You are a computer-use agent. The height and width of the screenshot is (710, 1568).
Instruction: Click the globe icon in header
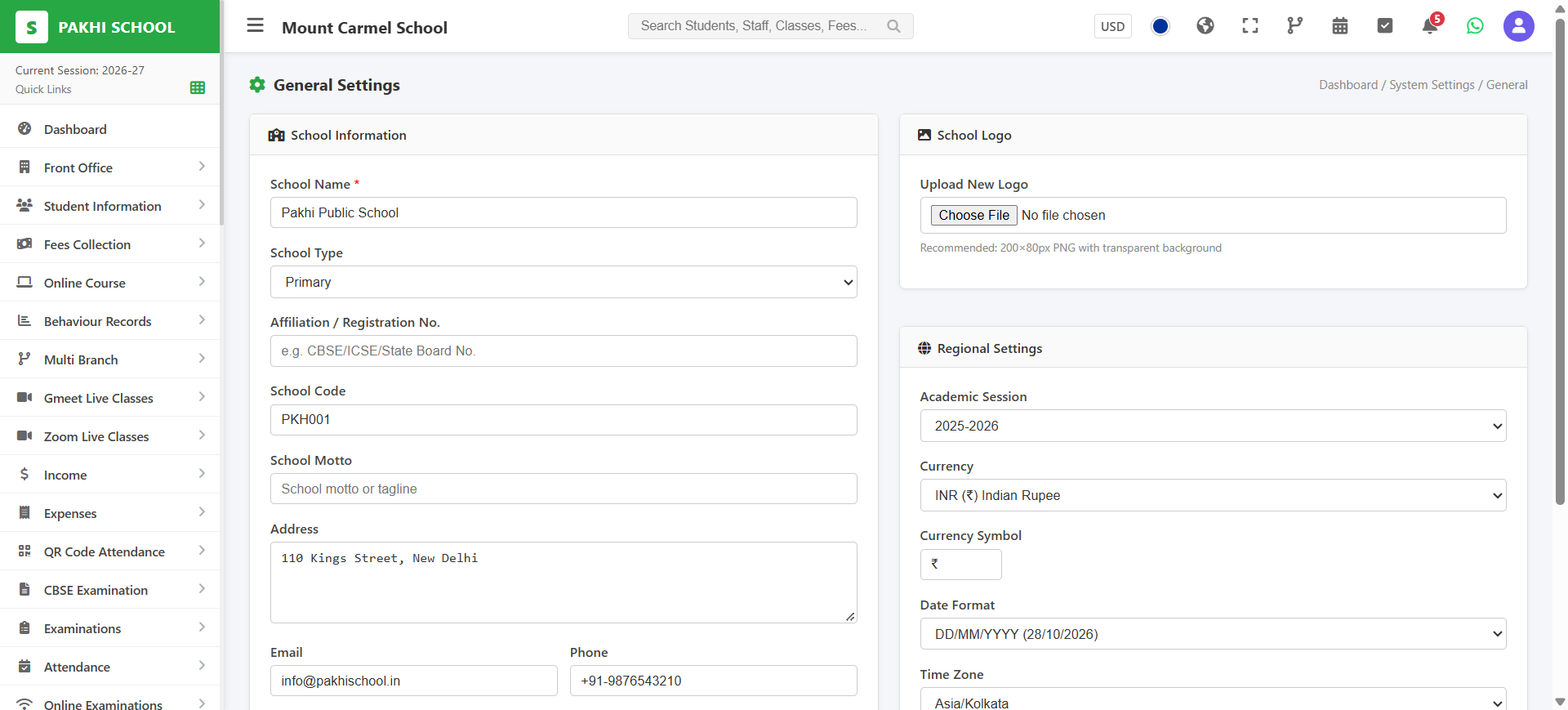pyautogui.click(x=1205, y=26)
